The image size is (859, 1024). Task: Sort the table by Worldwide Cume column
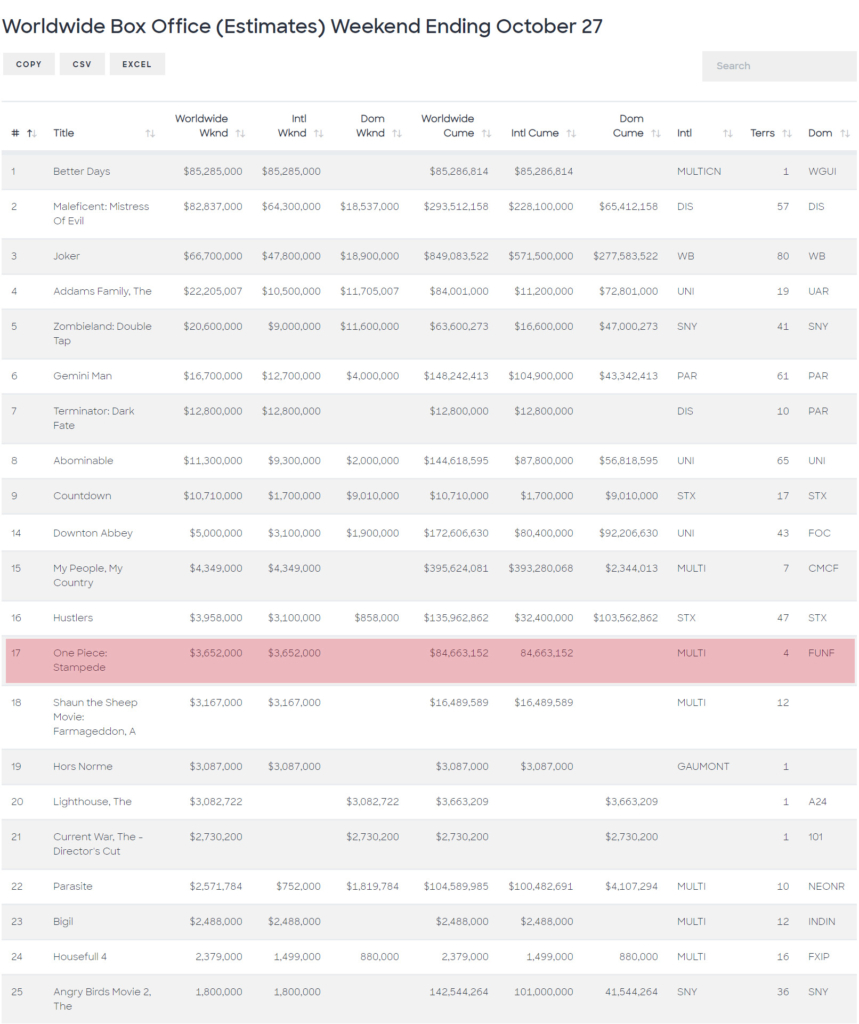[447, 126]
